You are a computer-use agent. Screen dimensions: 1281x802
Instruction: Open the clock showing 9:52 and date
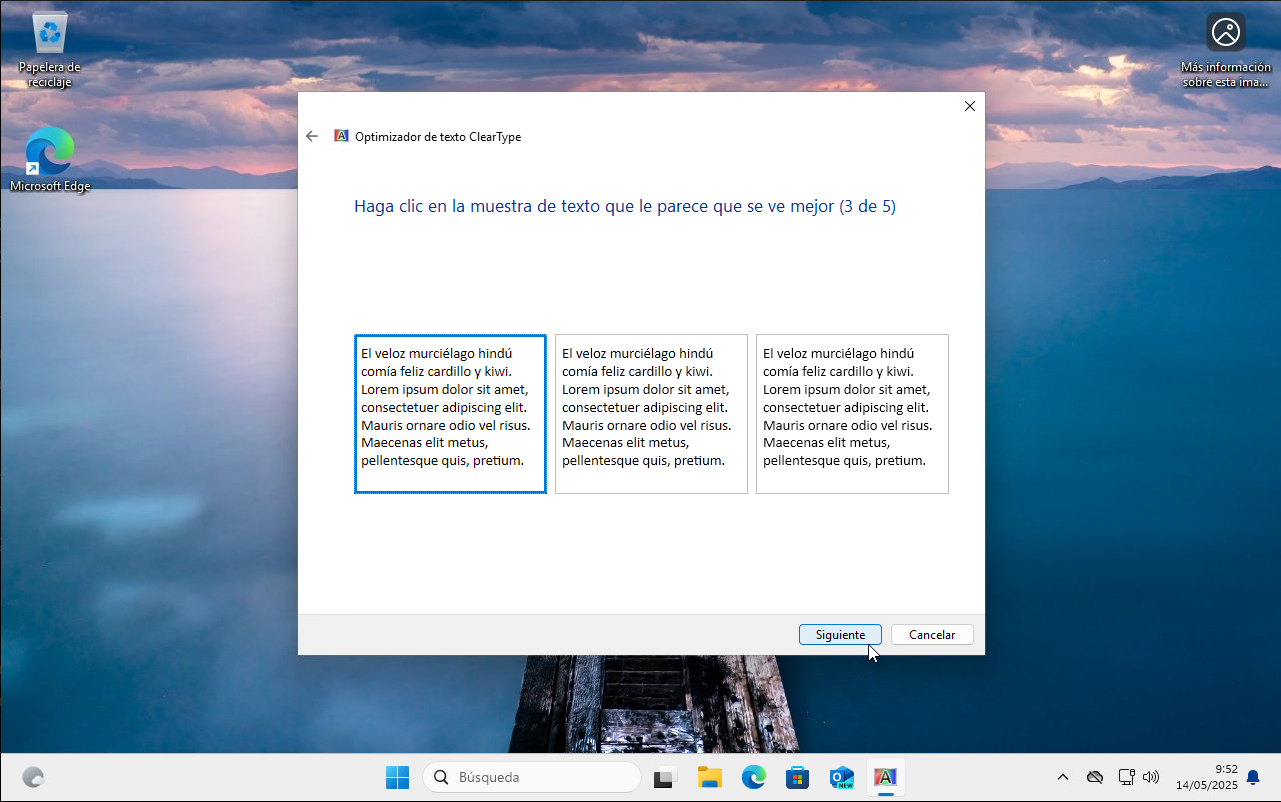pos(1207,777)
